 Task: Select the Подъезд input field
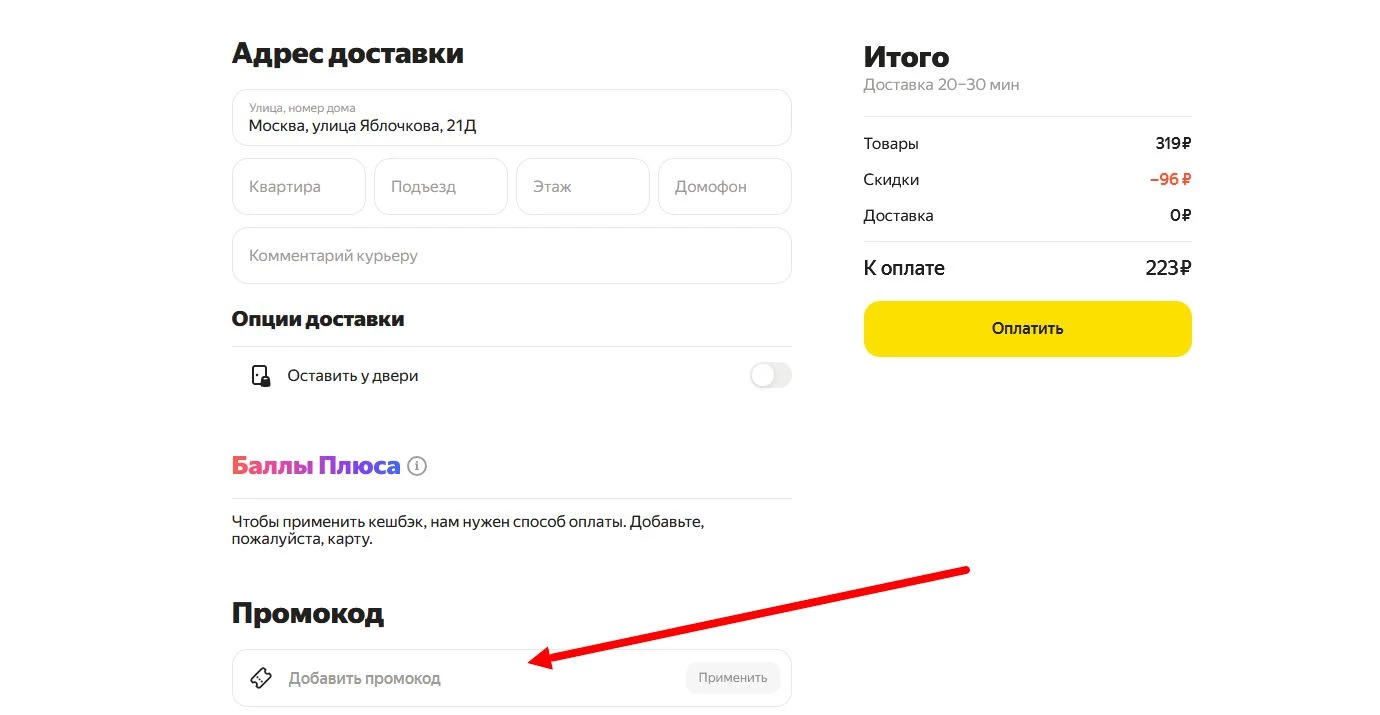pos(440,186)
